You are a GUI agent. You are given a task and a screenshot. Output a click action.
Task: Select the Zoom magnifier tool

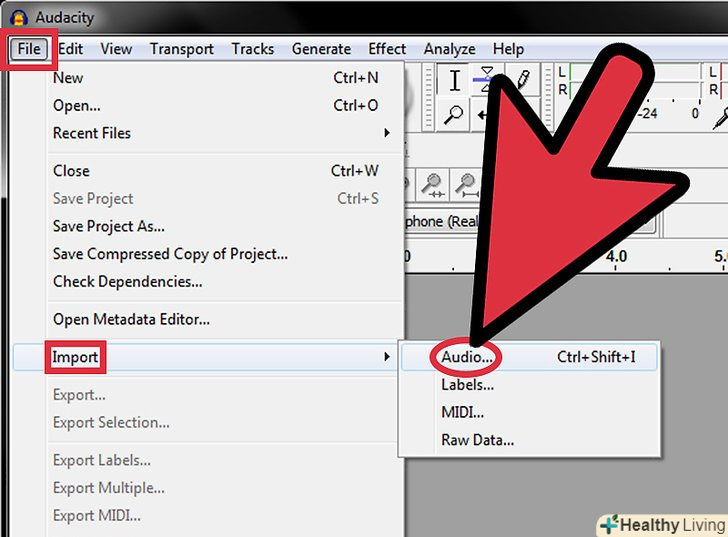[454, 114]
